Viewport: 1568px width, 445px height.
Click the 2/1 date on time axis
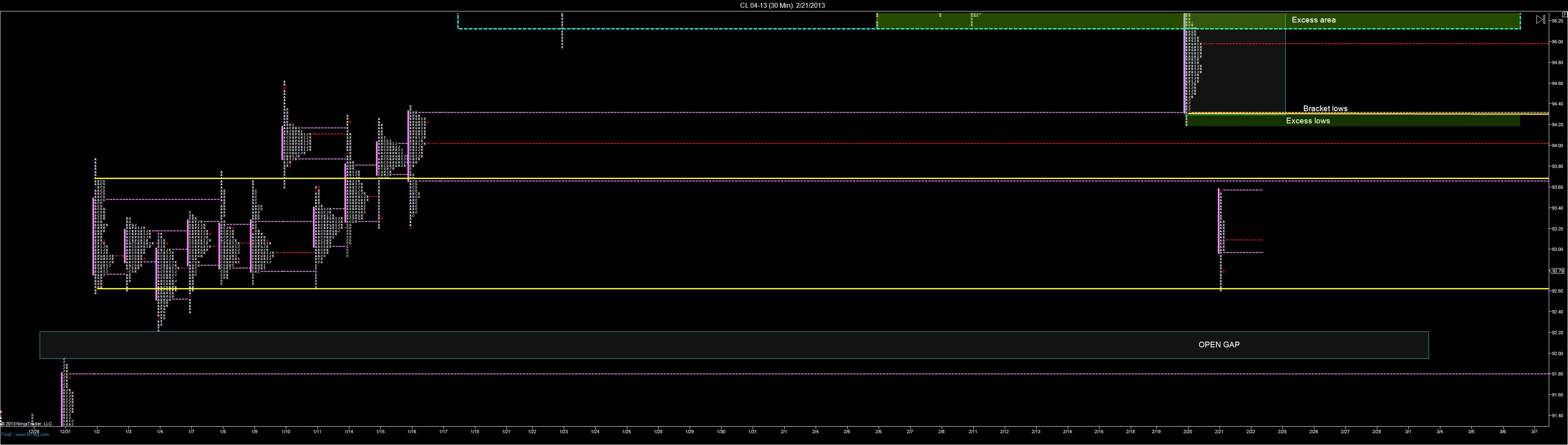[784, 432]
